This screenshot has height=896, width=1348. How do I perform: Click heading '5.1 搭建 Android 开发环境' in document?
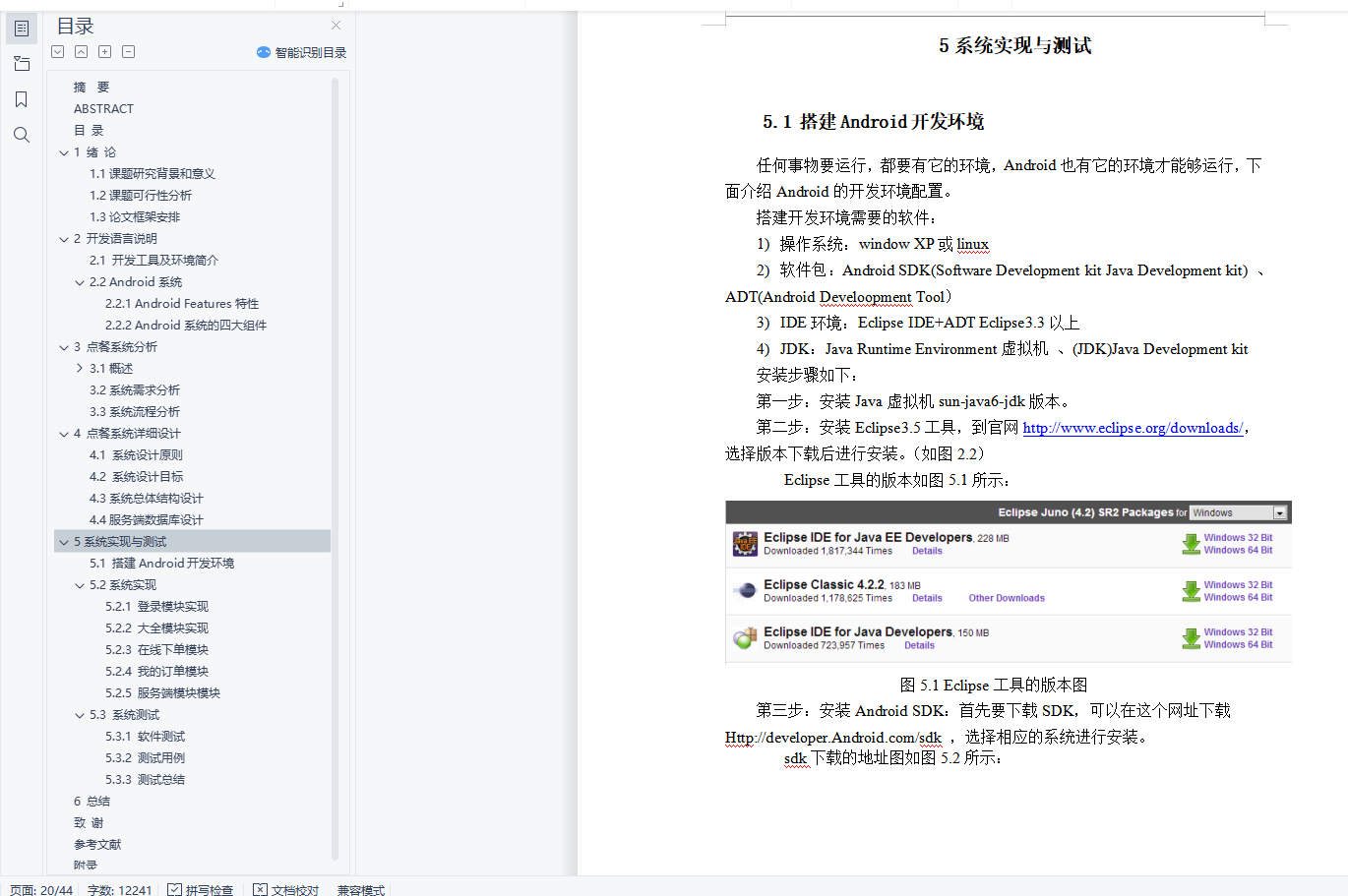pyautogui.click(x=874, y=122)
